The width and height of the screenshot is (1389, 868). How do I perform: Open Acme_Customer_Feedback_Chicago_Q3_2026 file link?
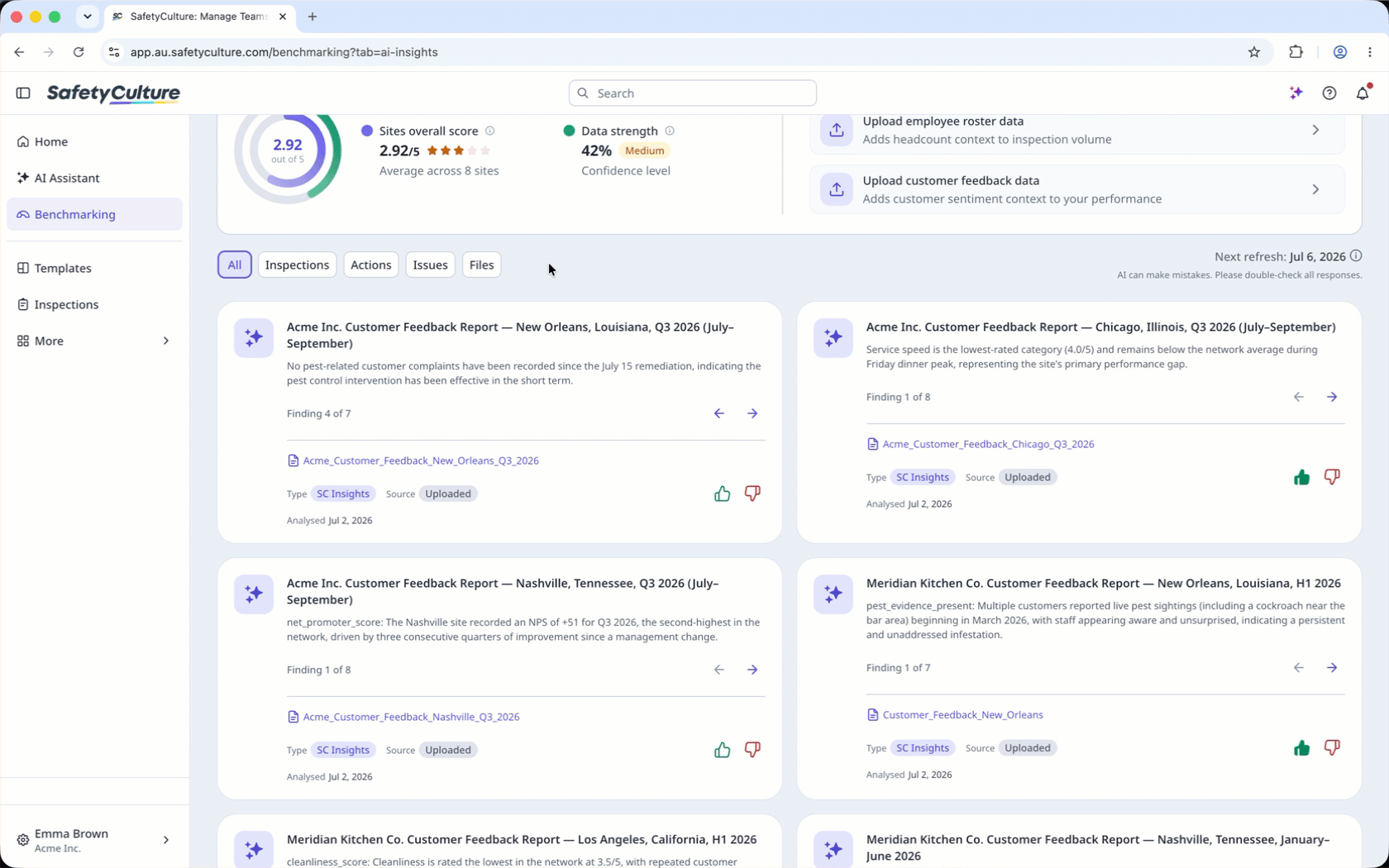[988, 444]
